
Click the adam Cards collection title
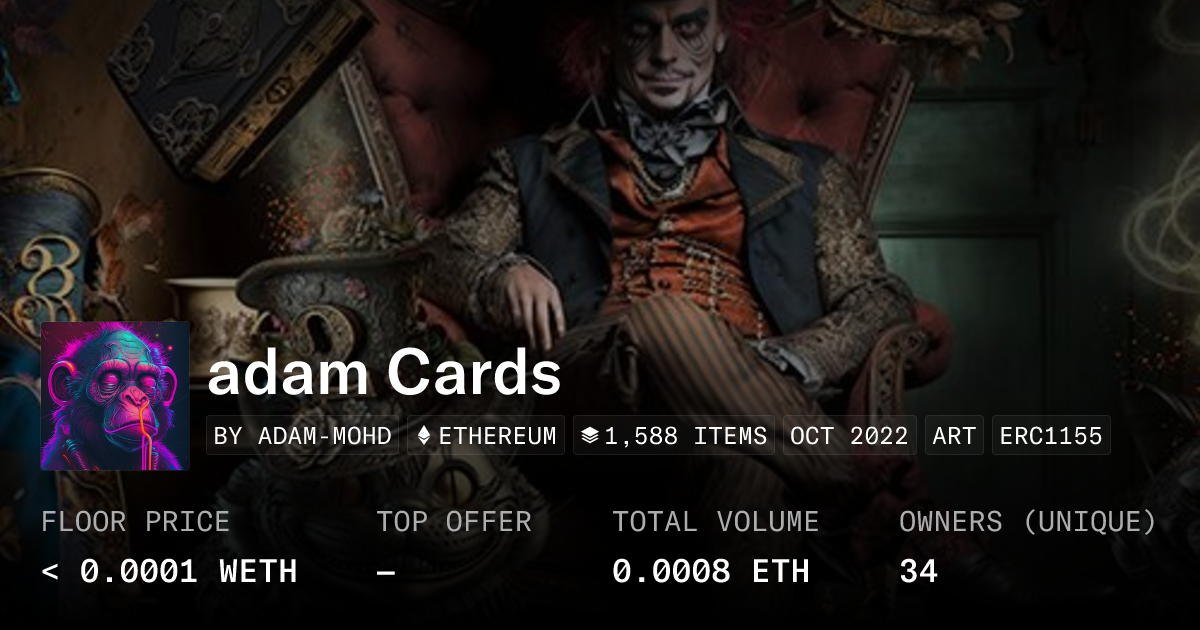coord(384,374)
